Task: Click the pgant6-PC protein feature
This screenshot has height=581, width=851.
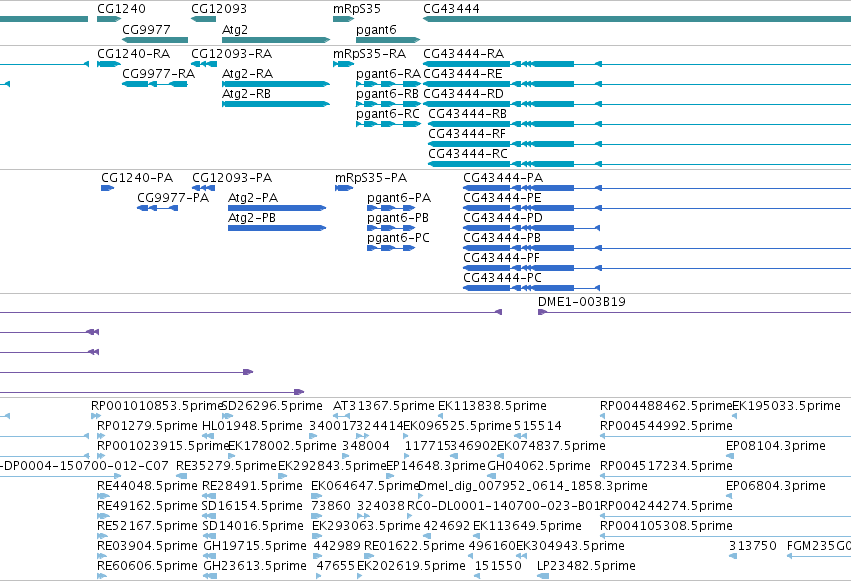Action: pyautogui.click(x=391, y=248)
